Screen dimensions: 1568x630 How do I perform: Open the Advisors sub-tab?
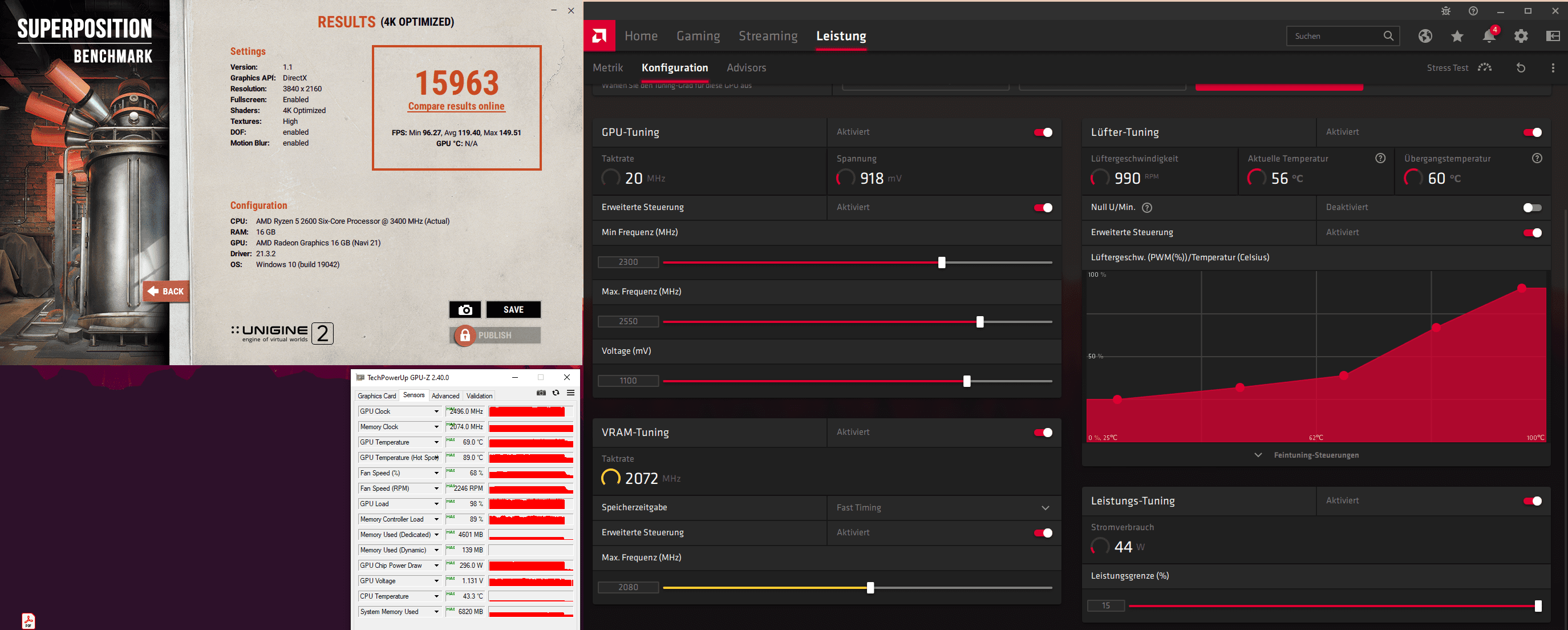point(746,67)
